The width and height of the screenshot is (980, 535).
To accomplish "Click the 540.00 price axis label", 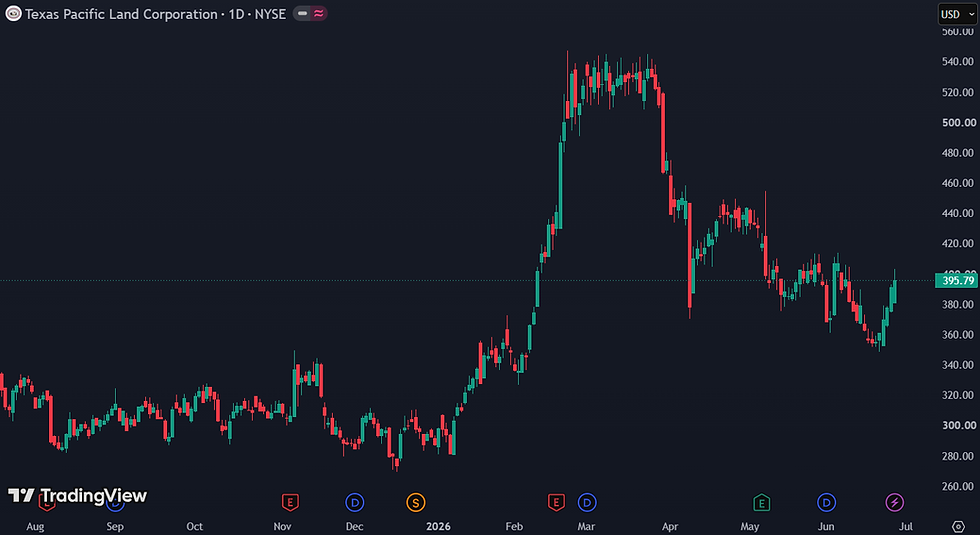I will coord(958,62).
